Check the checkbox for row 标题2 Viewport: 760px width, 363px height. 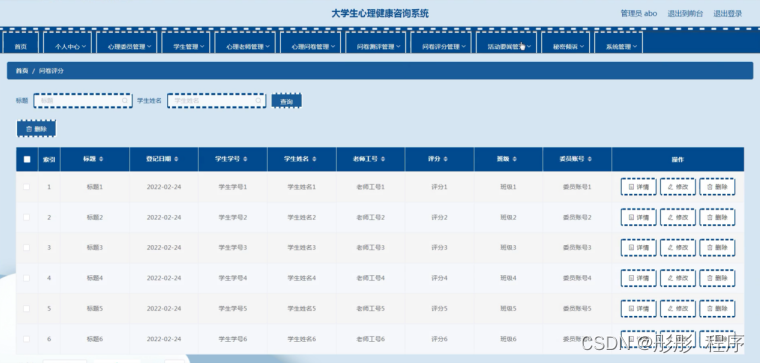tap(27, 217)
